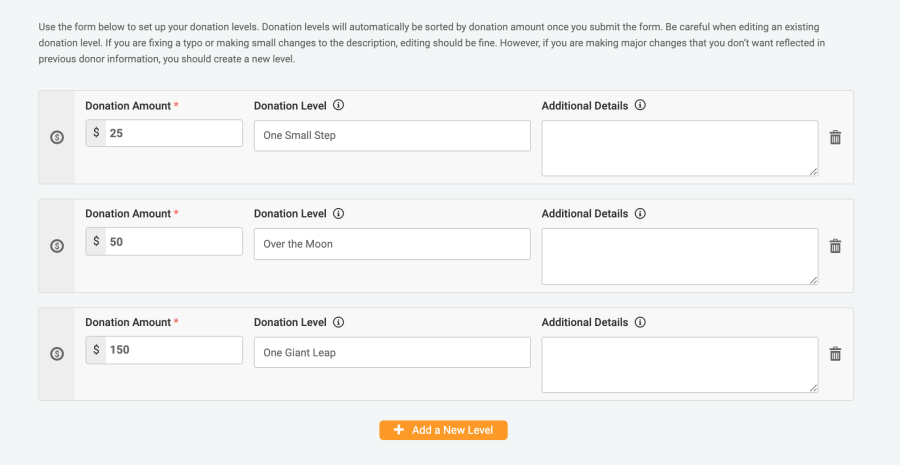This screenshot has width=900, height=465.
Task: Show Additional Details info icon in first row
Action: tap(641, 105)
